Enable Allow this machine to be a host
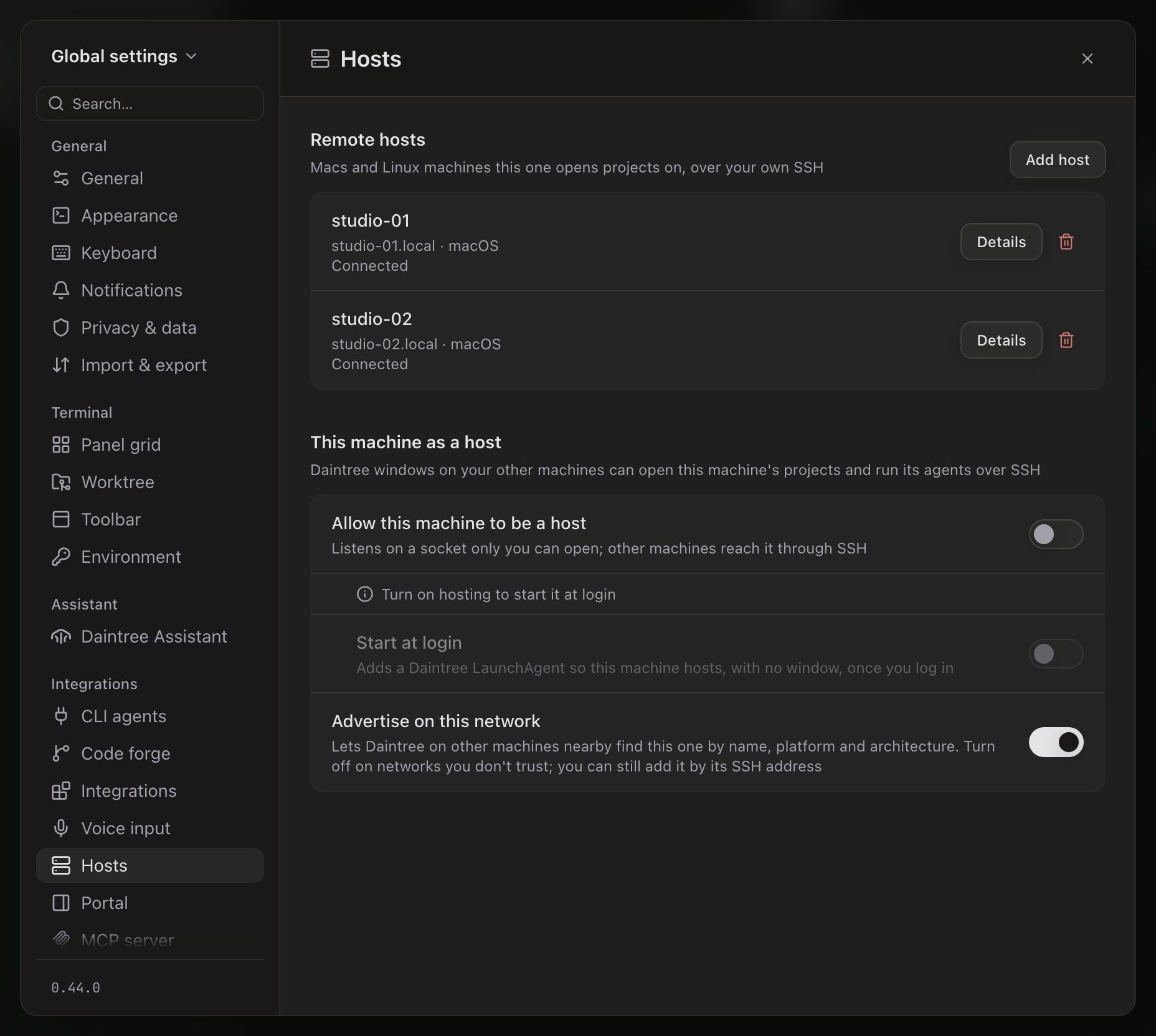1156x1036 pixels. coord(1056,534)
